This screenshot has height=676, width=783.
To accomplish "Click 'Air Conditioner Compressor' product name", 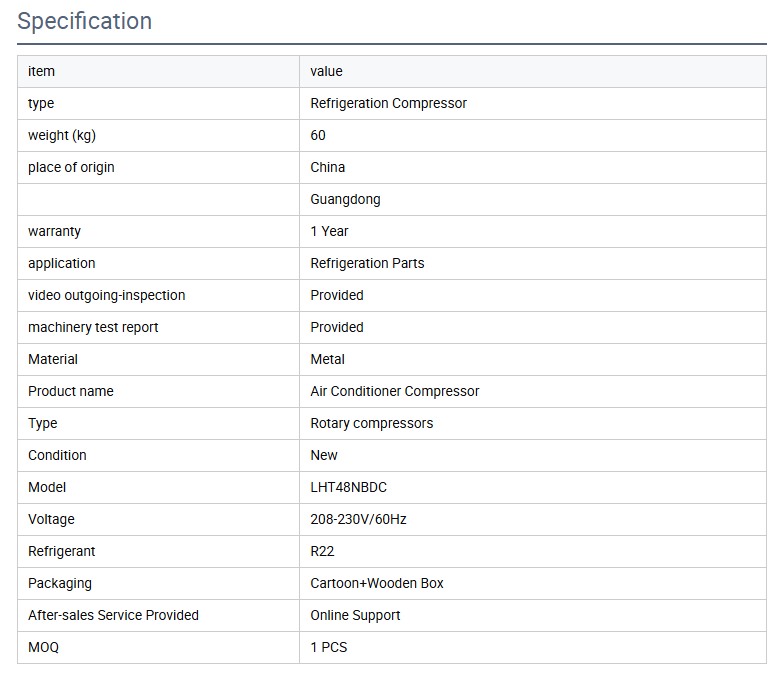I will (x=394, y=391).
